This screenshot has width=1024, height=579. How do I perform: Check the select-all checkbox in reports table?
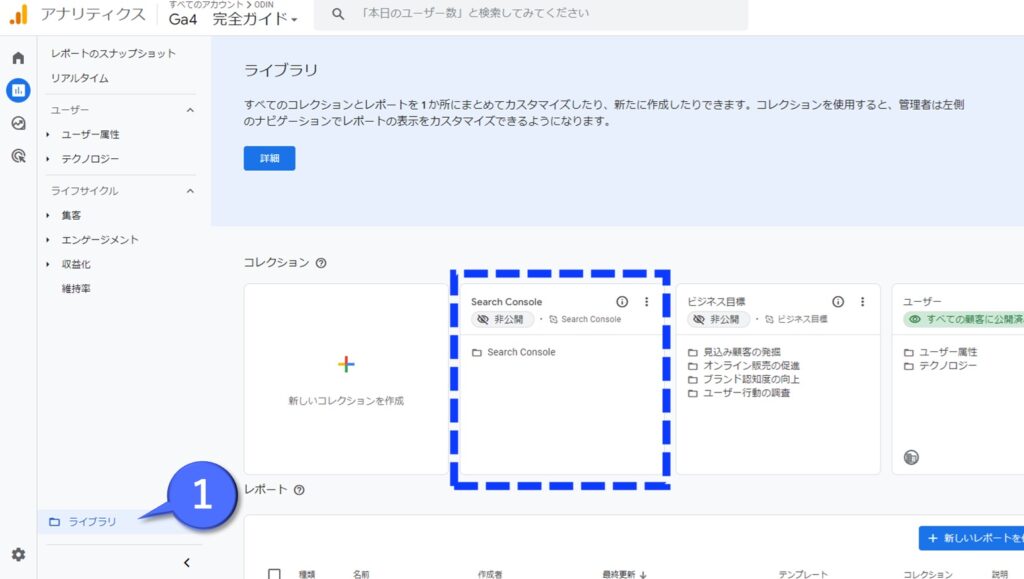[x=274, y=574]
